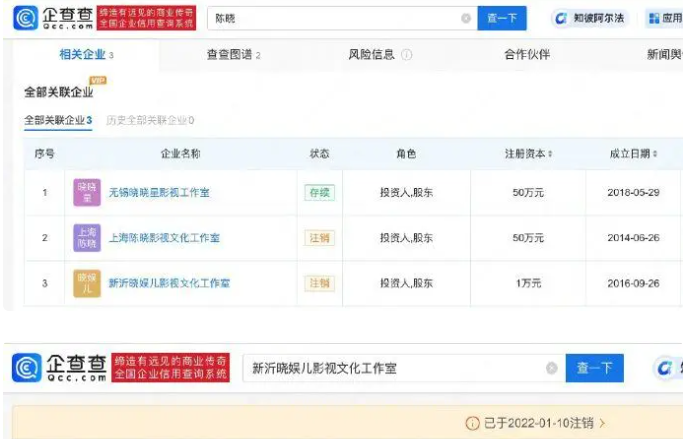Click the orange 晓娱儿 company logo thumbnail
Screen dimensions: 686x439
(87, 283)
